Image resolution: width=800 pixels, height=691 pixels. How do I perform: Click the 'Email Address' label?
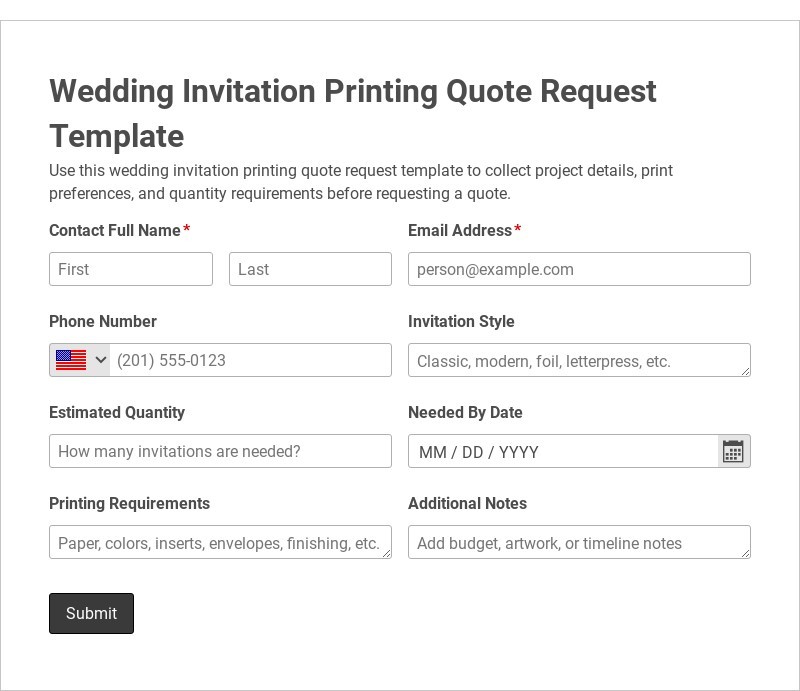460,230
